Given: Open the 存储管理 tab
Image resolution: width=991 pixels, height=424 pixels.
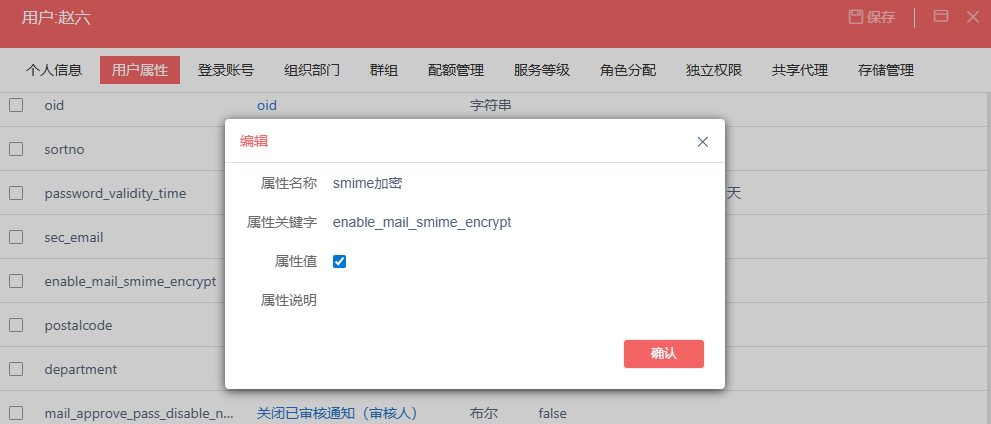Looking at the screenshot, I should (886, 70).
